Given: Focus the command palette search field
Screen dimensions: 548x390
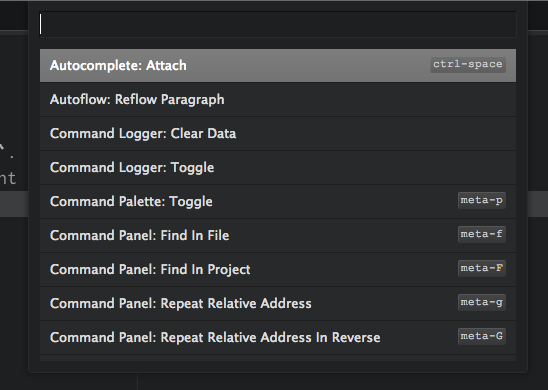Looking at the screenshot, I should (x=278, y=24).
